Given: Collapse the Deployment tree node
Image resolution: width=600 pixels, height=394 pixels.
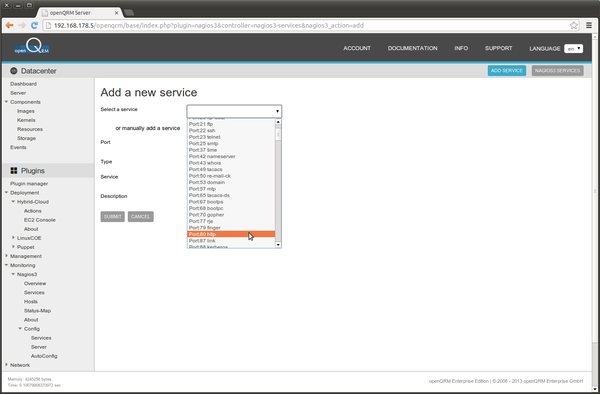Looking at the screenshot, I should tap(7, 192).
